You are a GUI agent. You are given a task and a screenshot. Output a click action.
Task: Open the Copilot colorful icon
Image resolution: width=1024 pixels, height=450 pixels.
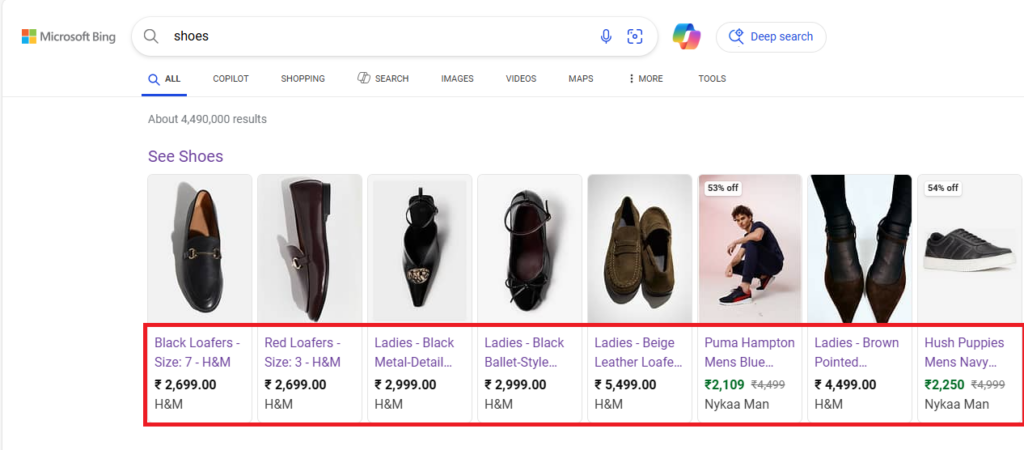tap(686, 37)
